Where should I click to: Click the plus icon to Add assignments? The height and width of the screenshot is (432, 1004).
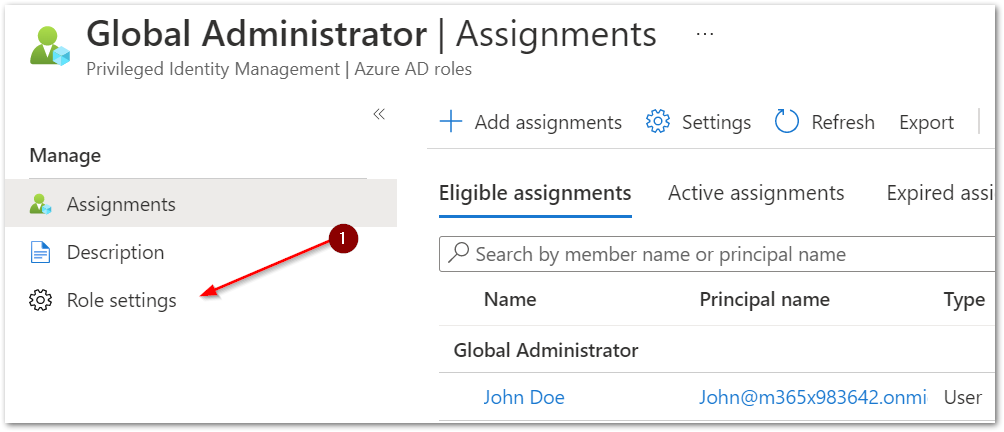click(x=451, y=122)
